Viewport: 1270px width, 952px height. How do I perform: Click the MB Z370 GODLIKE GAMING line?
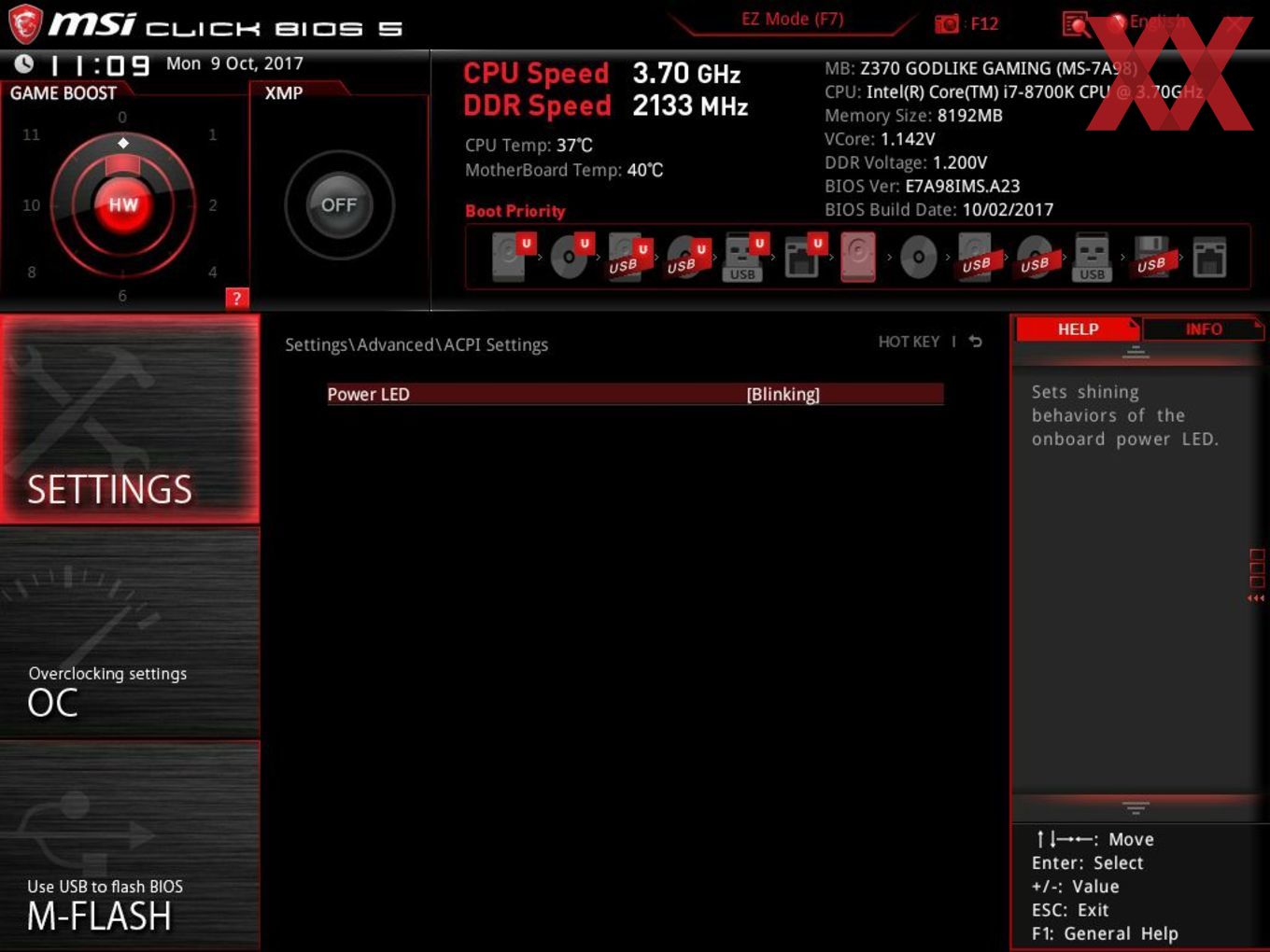click(981, 68)
